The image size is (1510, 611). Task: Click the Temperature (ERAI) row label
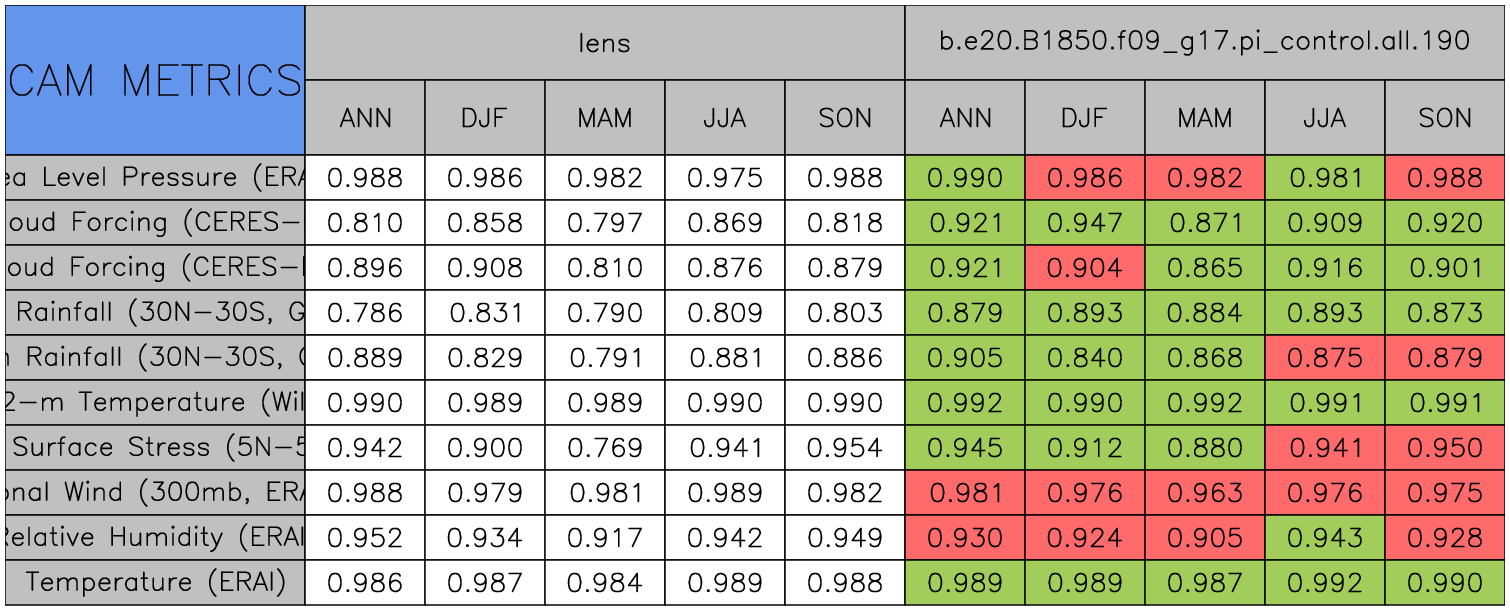[155, 583]
